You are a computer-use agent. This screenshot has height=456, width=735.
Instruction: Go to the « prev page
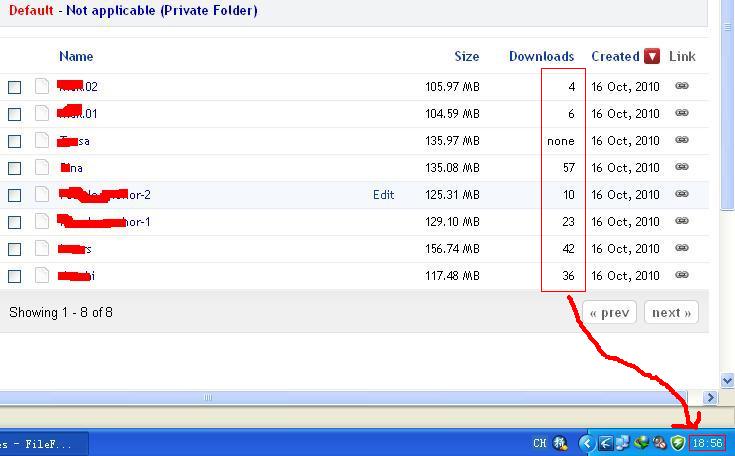609,312
